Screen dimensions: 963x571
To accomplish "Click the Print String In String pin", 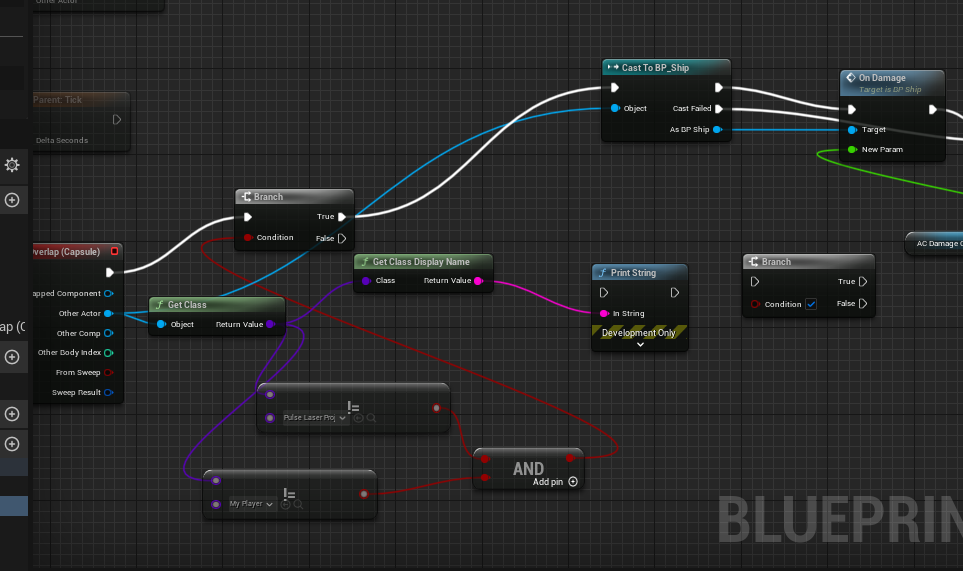I will point(604,313).
